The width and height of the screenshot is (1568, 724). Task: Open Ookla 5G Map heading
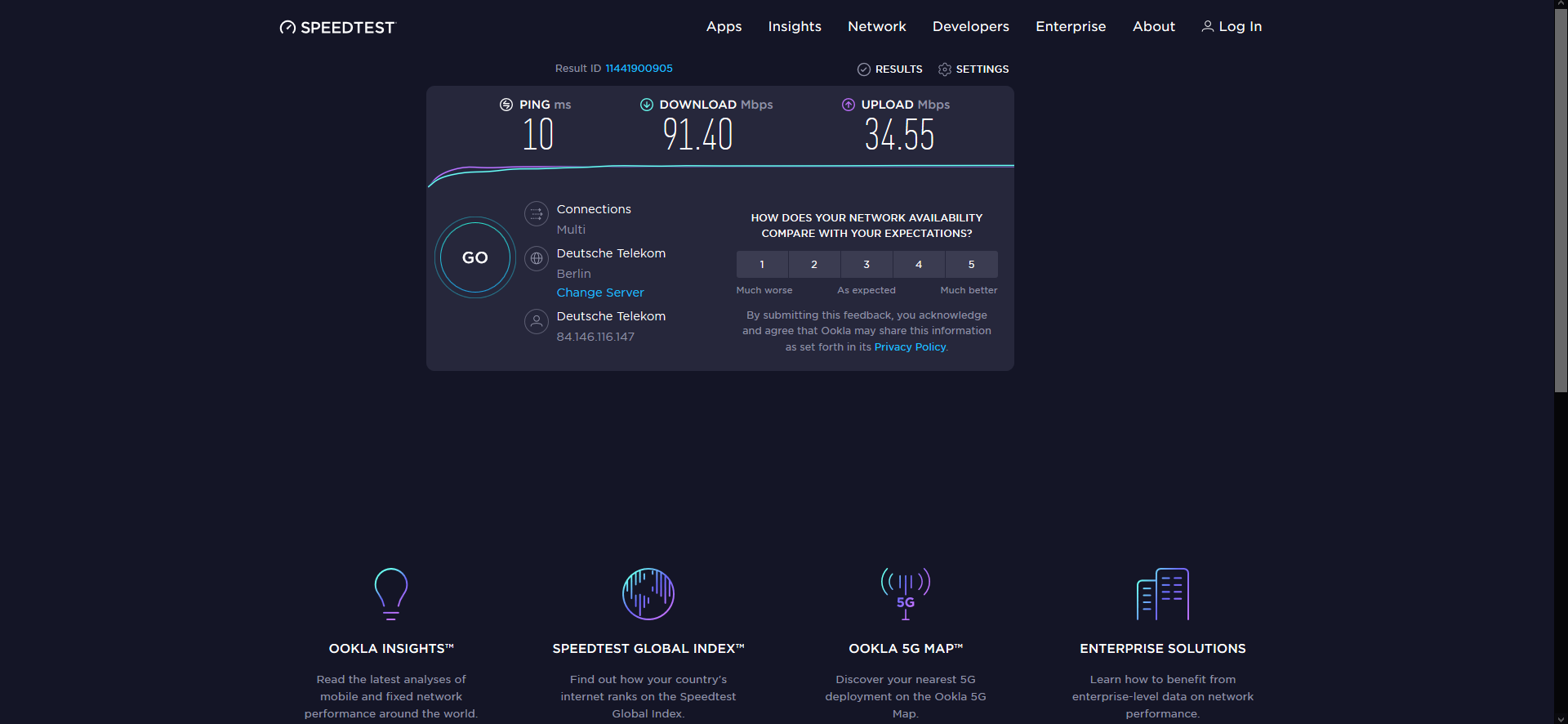click(x=906, y=649)
